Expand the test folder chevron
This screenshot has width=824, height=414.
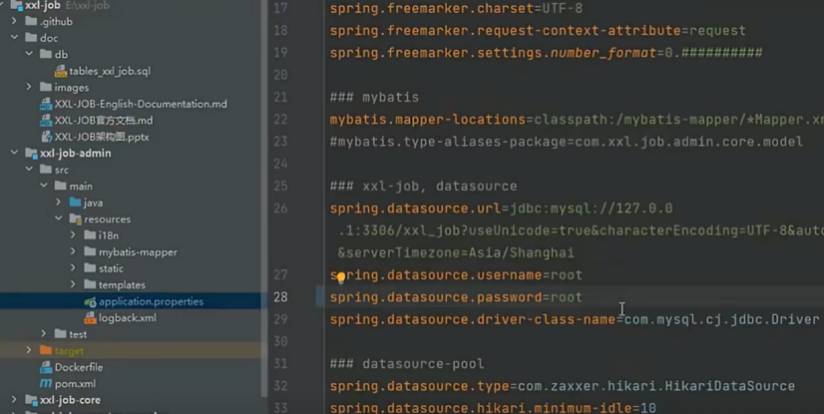(44, 334)
